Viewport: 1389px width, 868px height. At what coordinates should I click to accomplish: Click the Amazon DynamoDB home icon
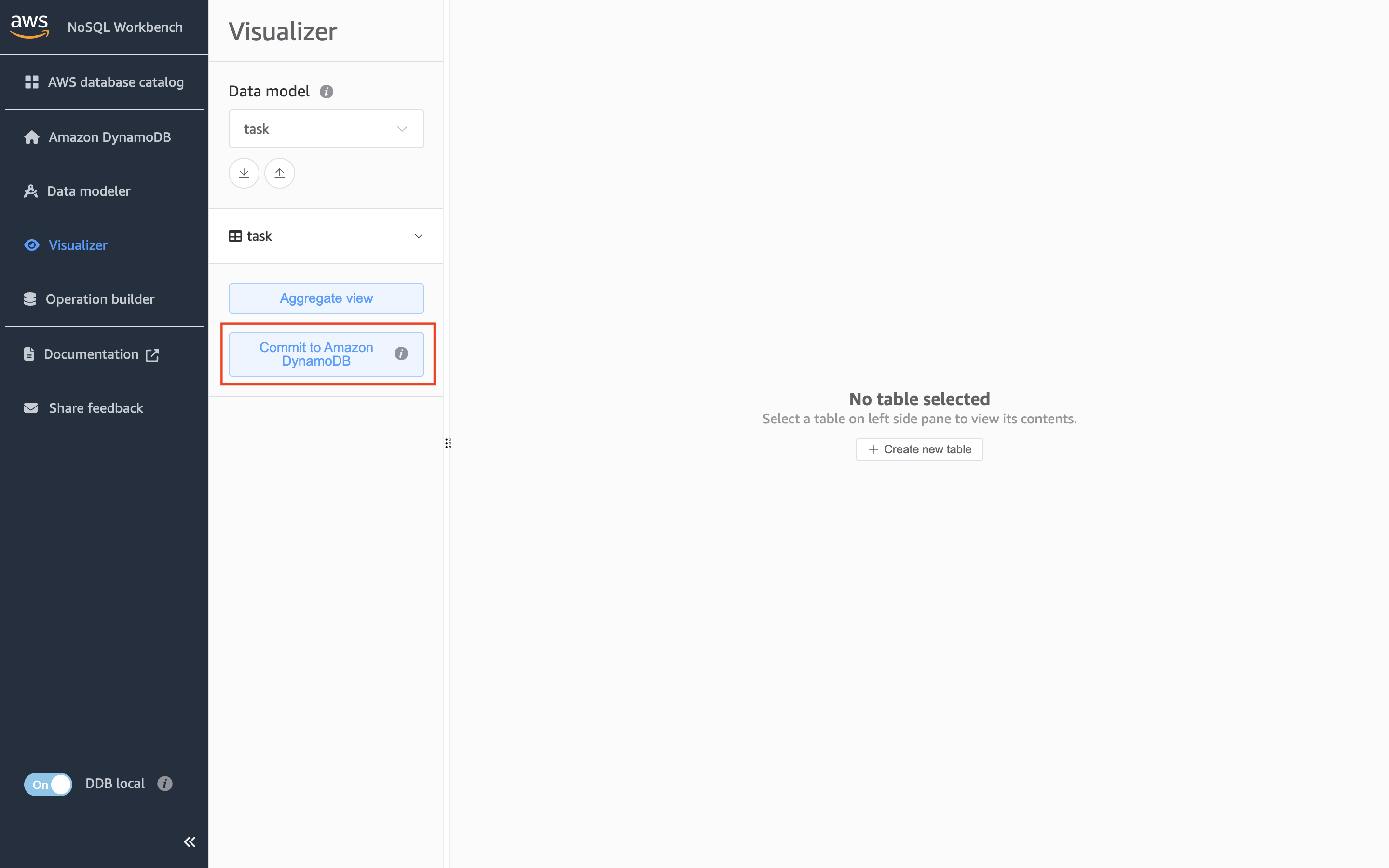pyautogui.click(x=32, y=137)
